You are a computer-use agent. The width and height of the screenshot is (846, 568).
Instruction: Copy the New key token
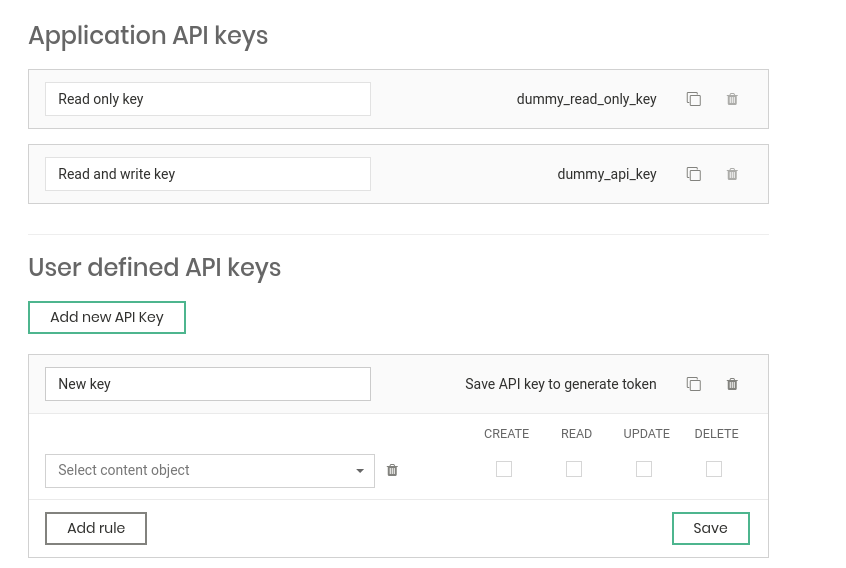point(693,384)
